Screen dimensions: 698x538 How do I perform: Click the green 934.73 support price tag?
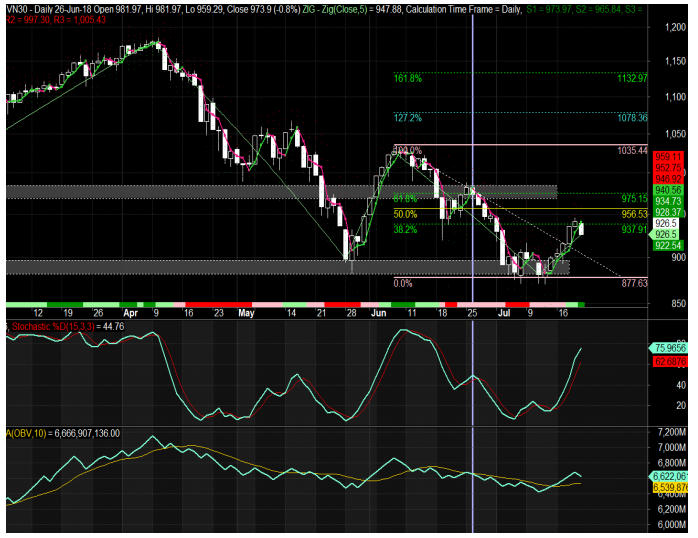(668, 201)
